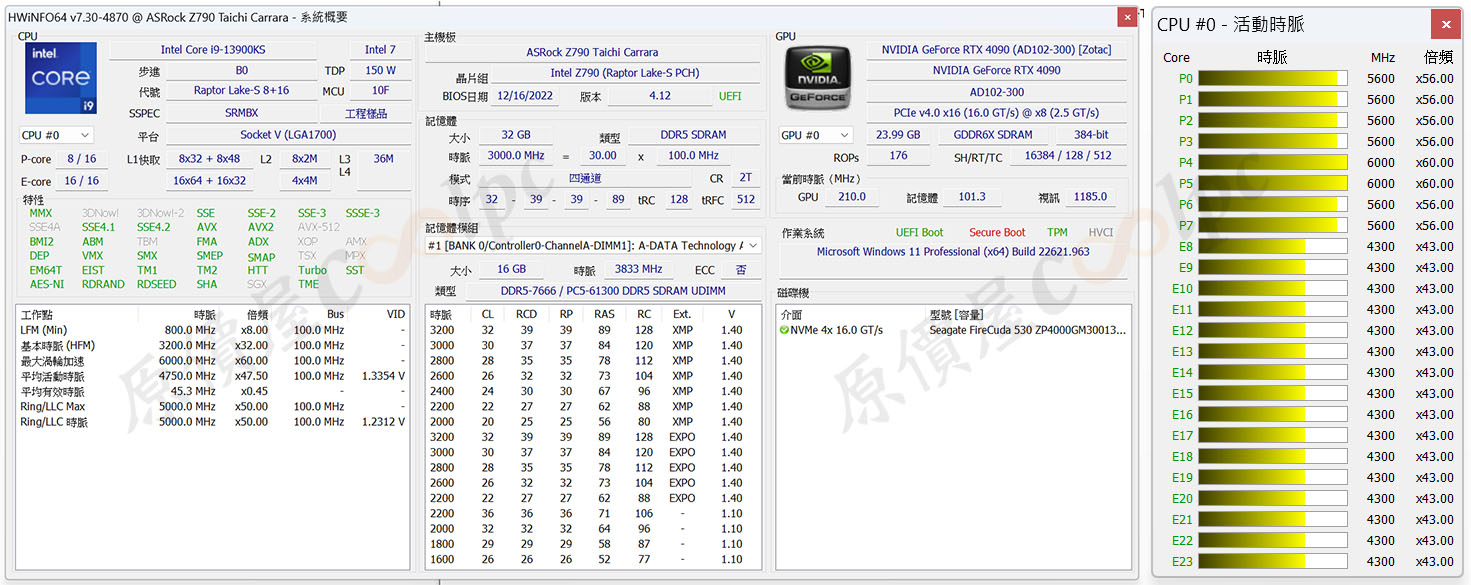Click the green NVMe drive status icon
Screen dimensions: 1471x585
pyautogui.click(x=785, y=330)
